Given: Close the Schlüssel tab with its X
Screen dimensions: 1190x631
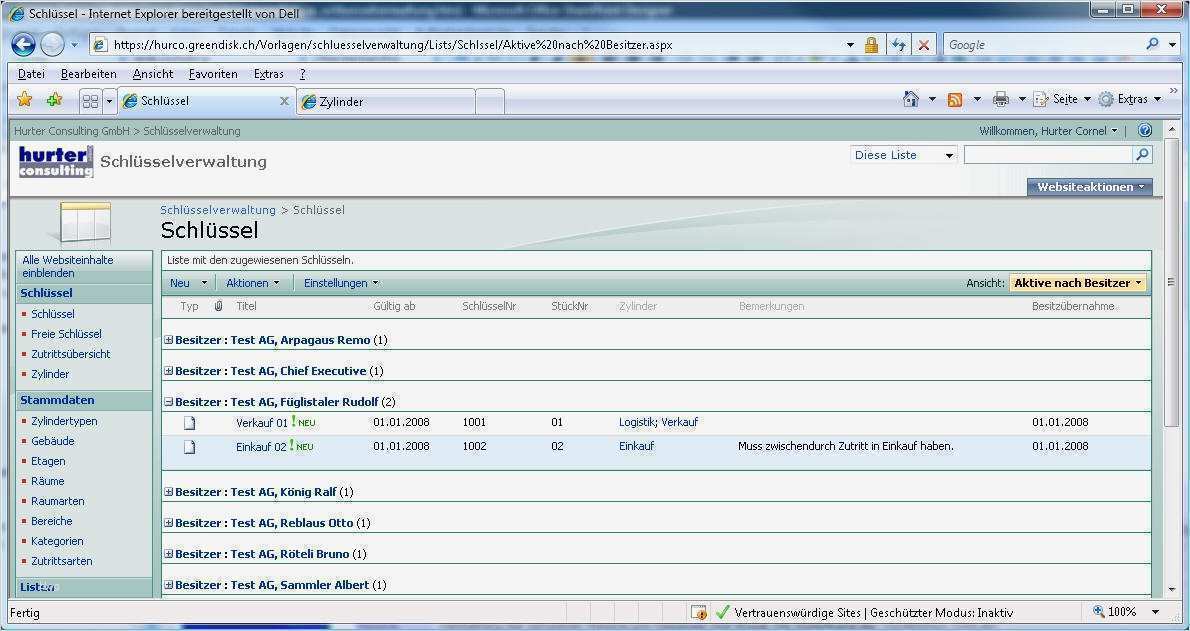Looking at the screenshot, I should click(285, 101).
